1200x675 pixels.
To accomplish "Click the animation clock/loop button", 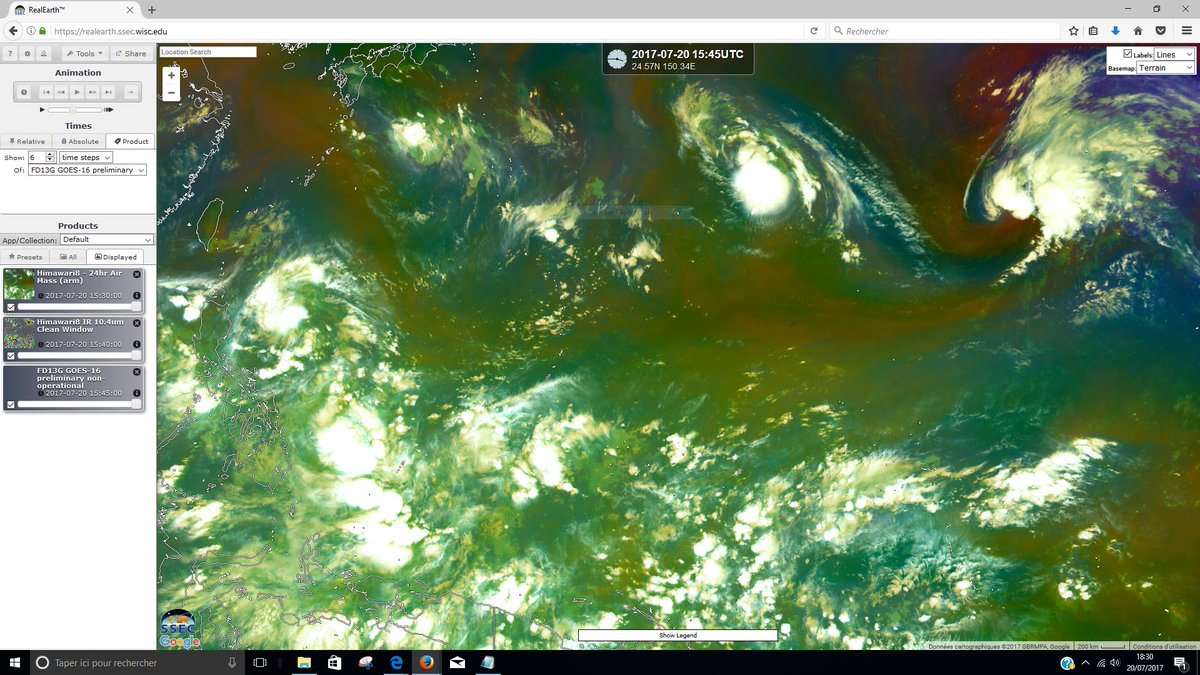I will coord(24,92).
